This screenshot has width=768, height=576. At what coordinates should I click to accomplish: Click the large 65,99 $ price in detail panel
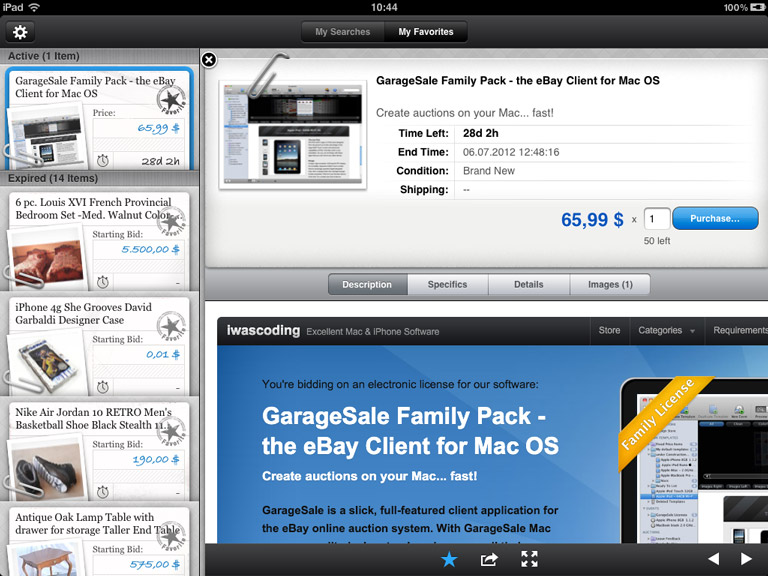(592, 219)
